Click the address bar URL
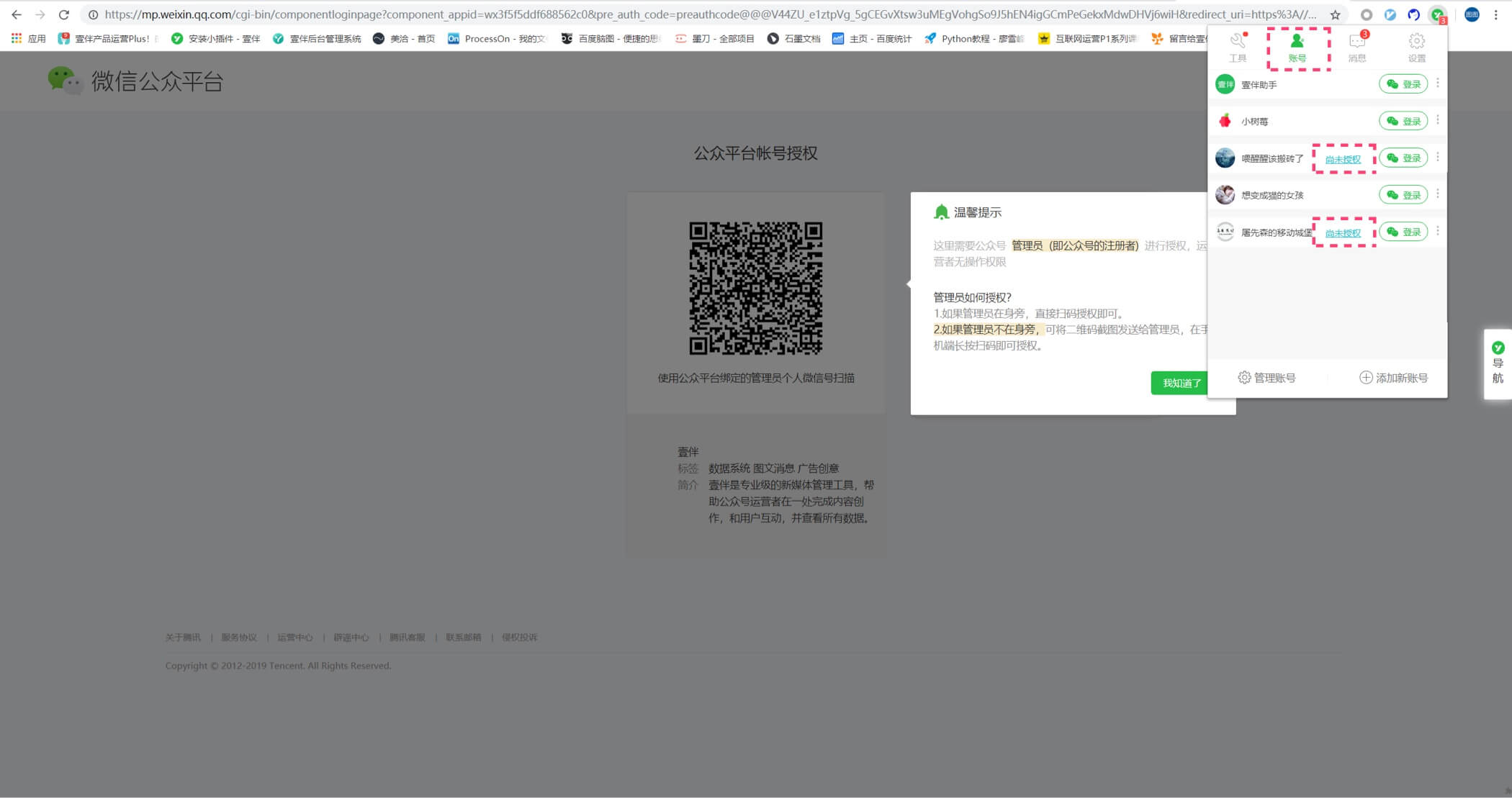1512x798 pixels. (x=709, y=14)
